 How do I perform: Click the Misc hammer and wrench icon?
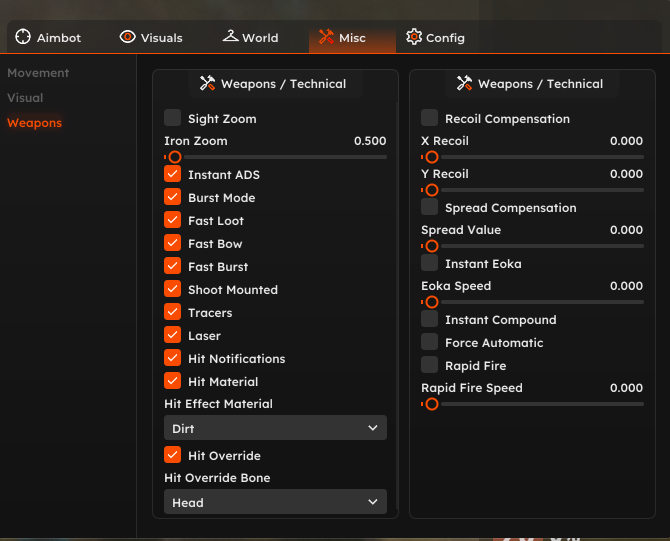click(x=326, y=37)
